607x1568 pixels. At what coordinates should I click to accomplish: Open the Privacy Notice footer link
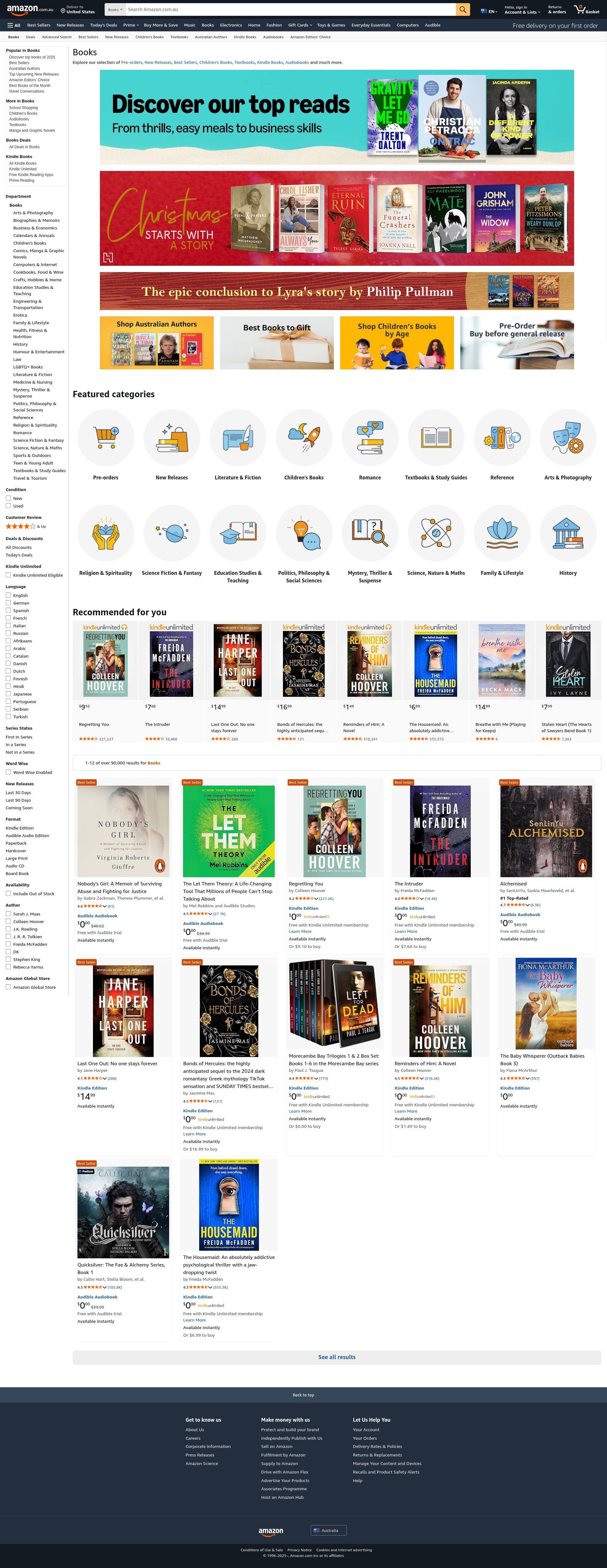pos(299,1550)
